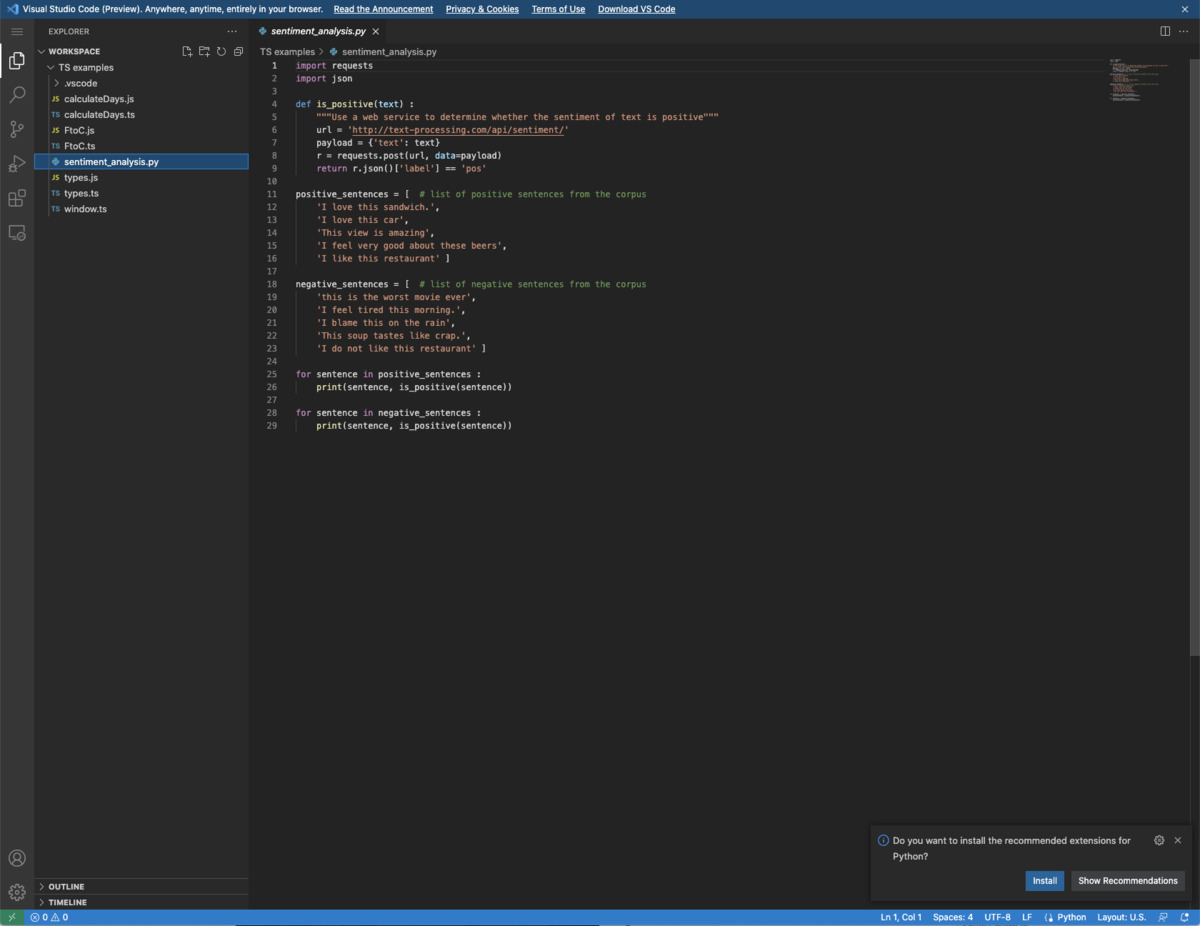
Task: Refresh the Explorer file list
Action: [221, 51]
